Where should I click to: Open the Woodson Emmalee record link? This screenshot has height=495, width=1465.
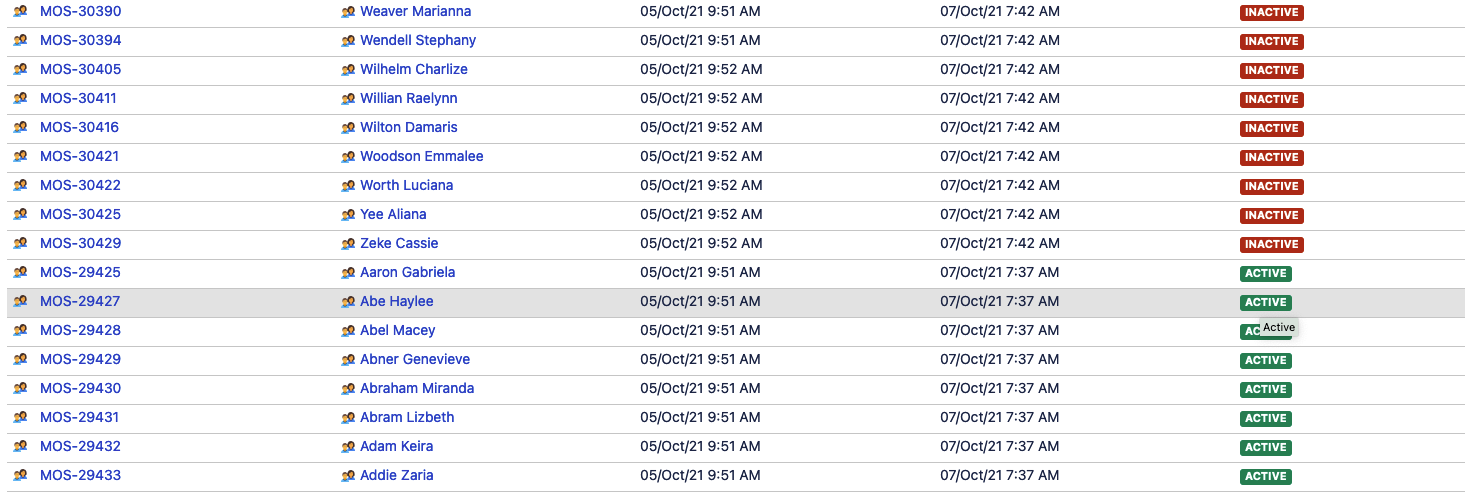422,157
